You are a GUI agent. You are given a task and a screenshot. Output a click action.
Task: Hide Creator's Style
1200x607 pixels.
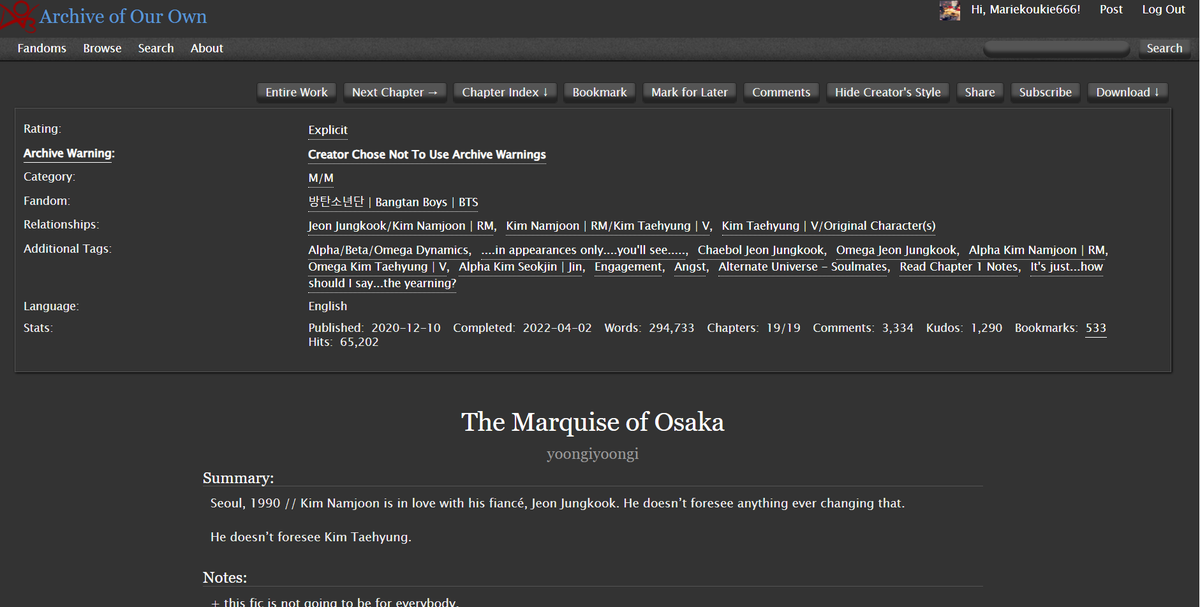(888, 92)
